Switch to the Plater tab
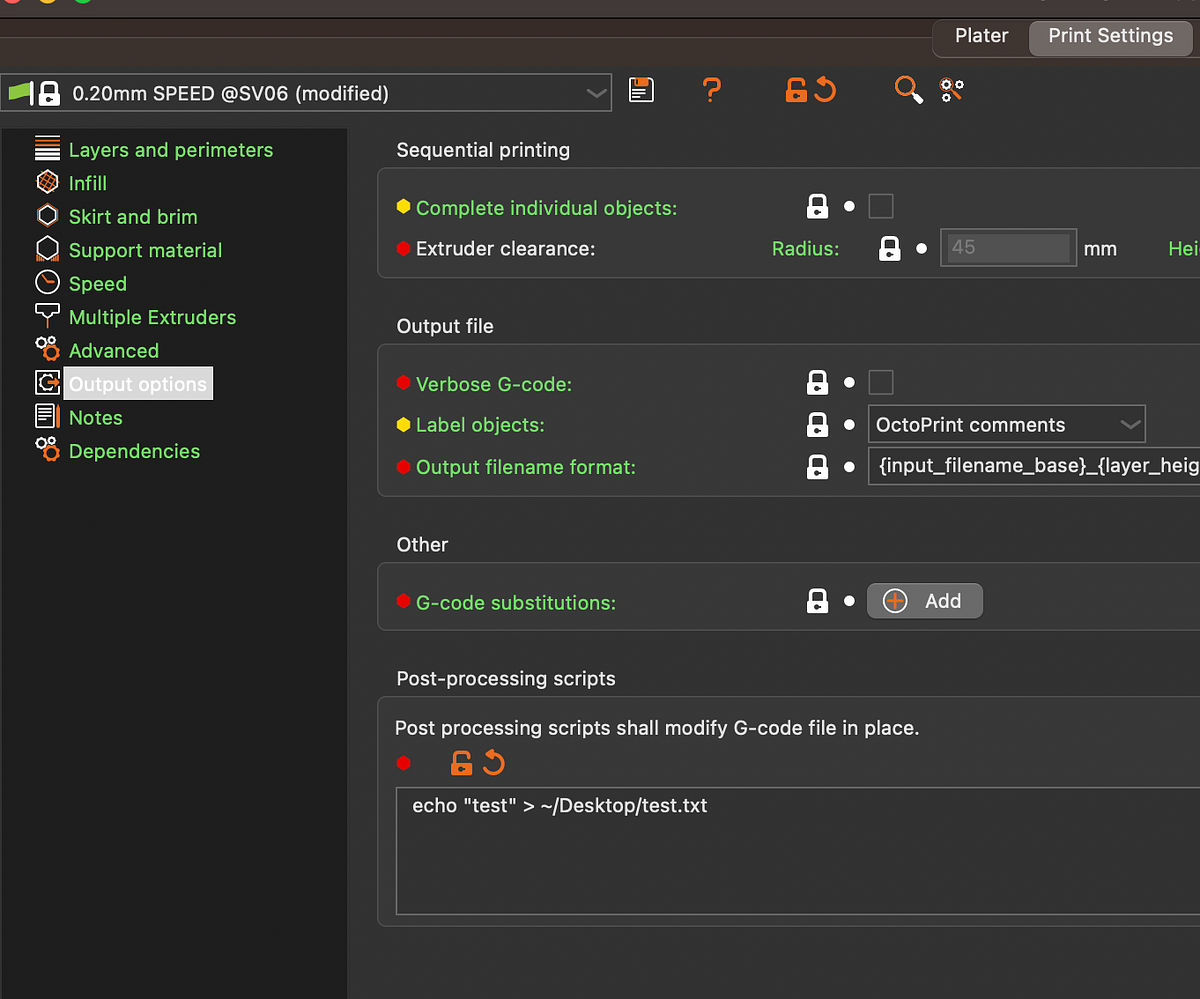Screen dimensions: 1200x999 point(981,36)
